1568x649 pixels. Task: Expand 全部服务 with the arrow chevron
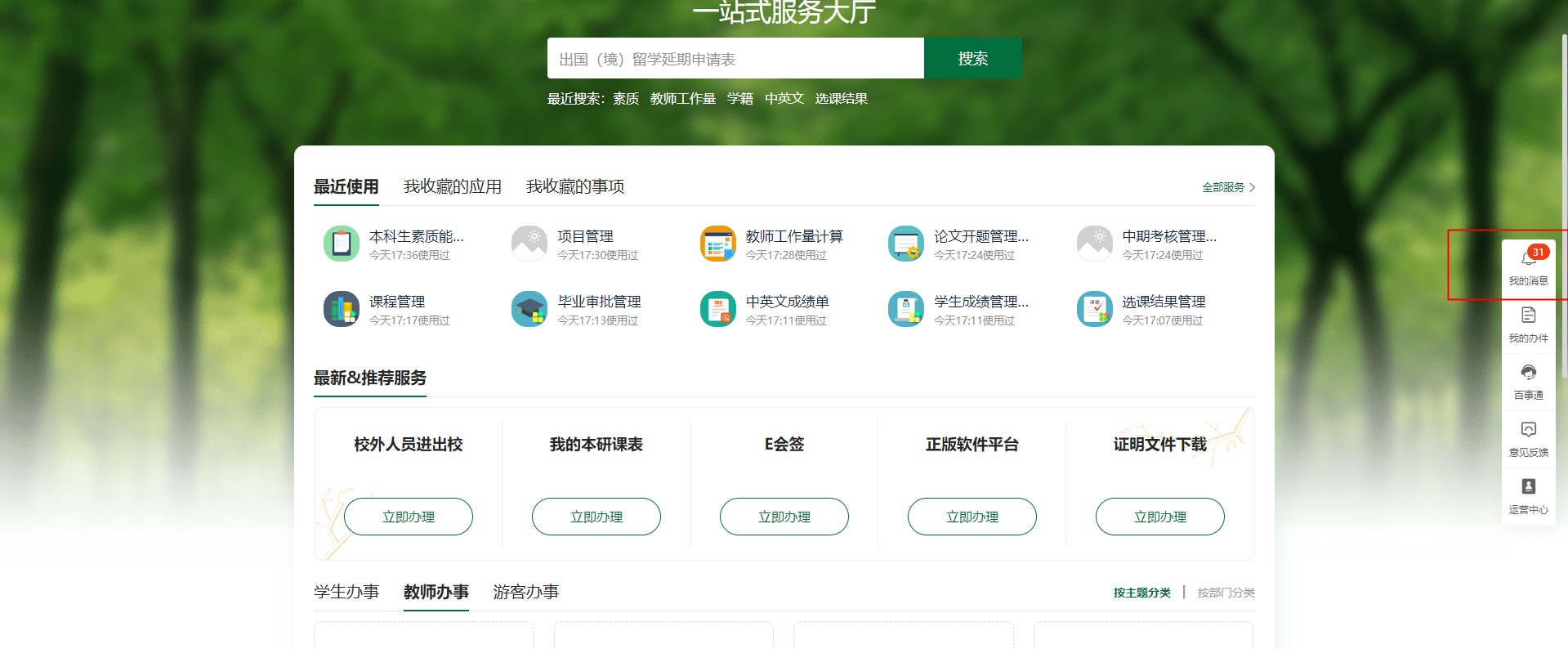pos(1252,187)
